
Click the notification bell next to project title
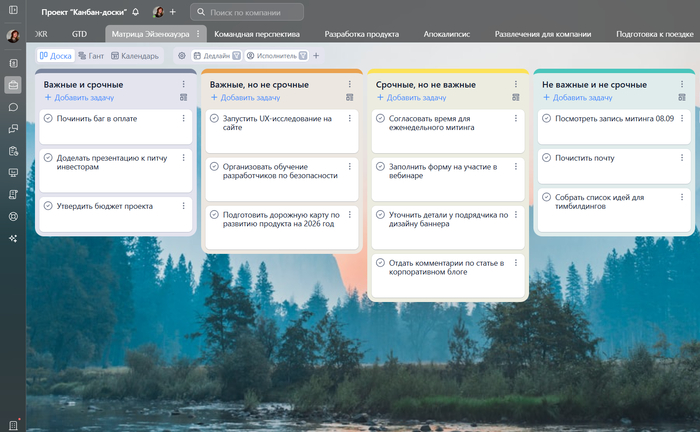135,12
